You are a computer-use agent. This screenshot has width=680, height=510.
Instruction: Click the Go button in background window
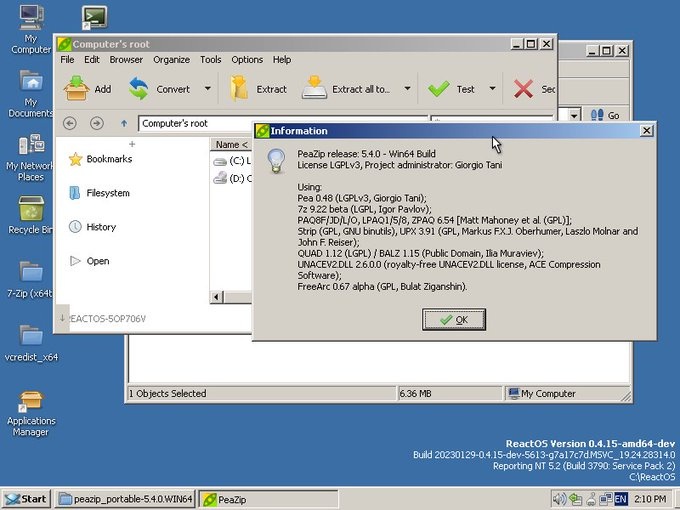[x=606, y=115]
